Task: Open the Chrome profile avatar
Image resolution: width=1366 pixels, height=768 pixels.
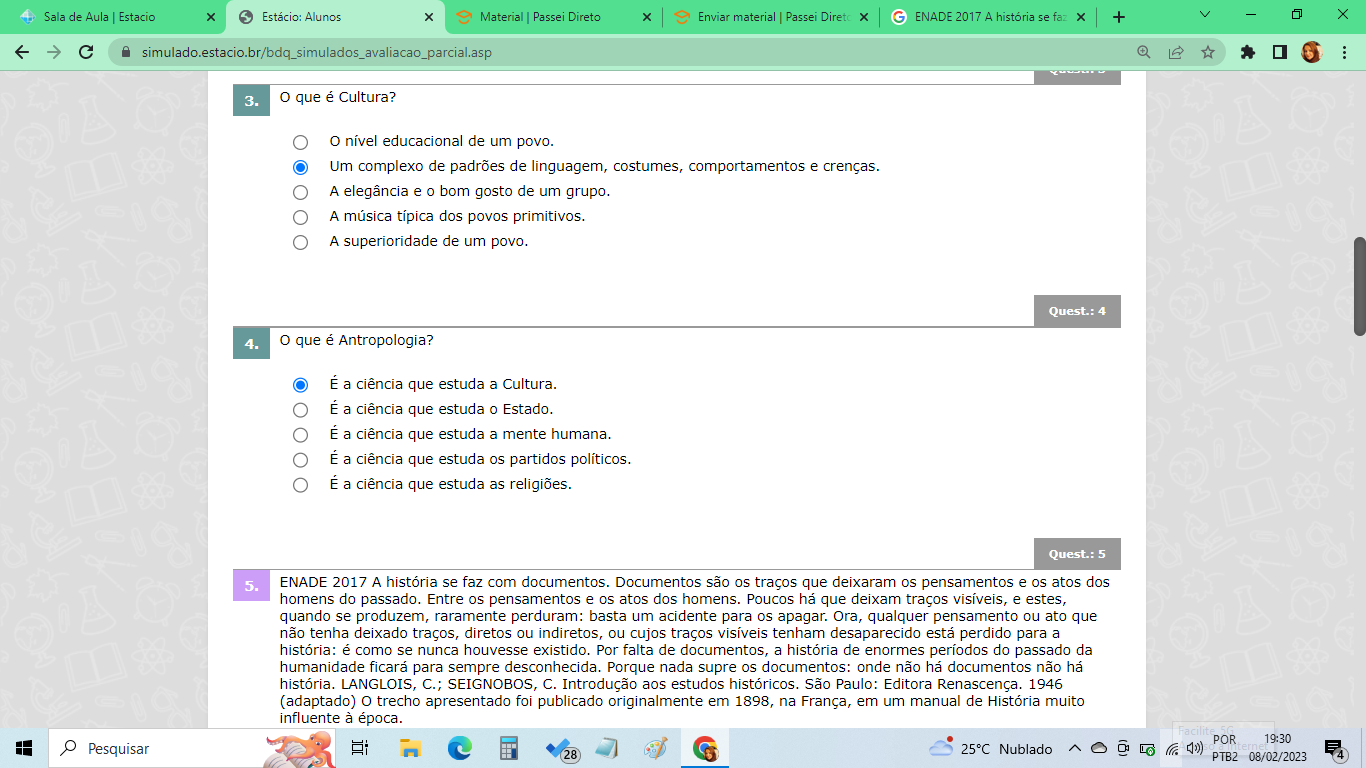Action: [1311, 53]
